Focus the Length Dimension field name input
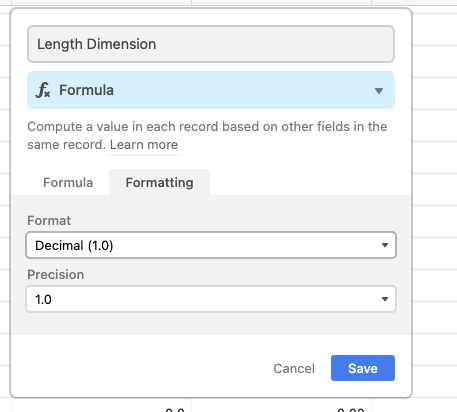The height and width of the screenshot is (412, 457). pos(211,44)
